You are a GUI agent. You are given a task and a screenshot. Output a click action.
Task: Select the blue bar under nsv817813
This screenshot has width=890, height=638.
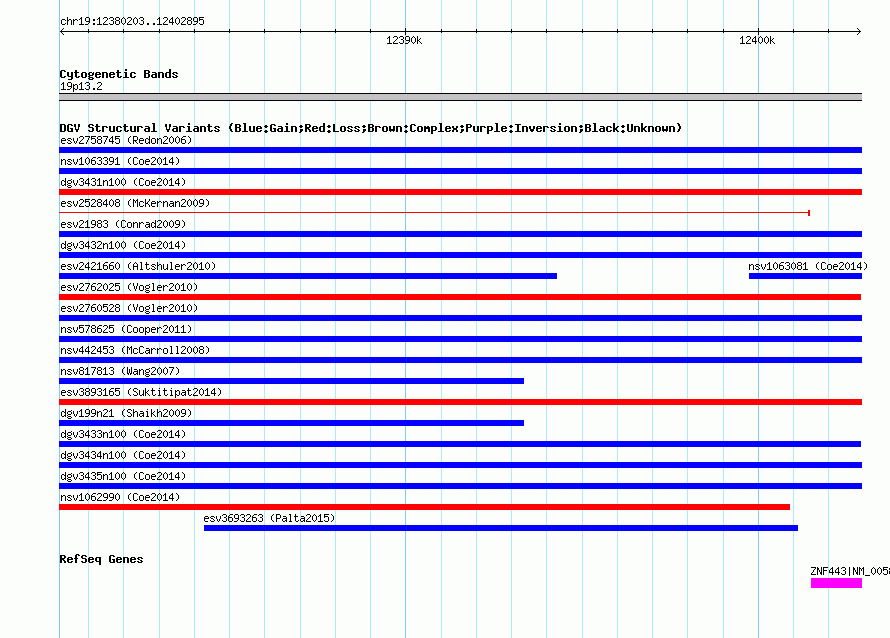(x=291, y=381)
